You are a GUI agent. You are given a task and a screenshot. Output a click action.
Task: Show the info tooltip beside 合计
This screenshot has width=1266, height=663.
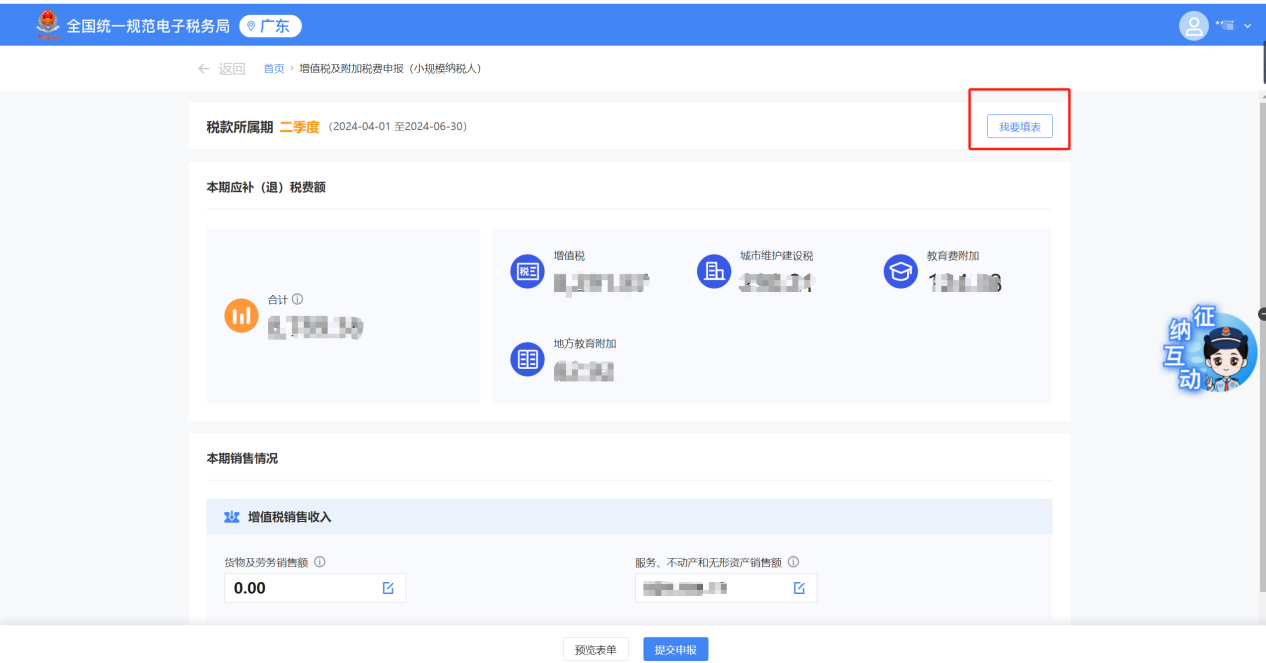pos(298,299)
